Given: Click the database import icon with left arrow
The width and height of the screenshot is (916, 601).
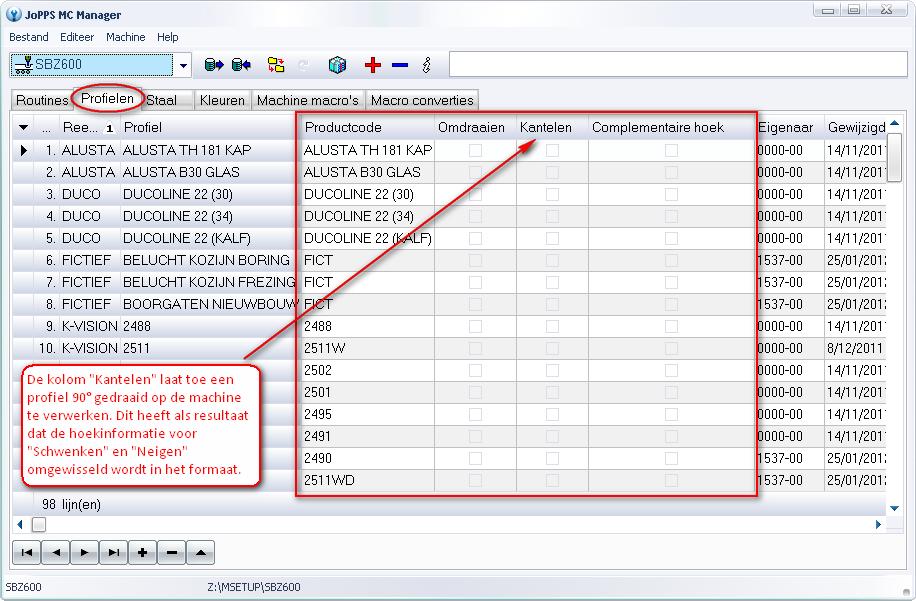Looking at the screenshot, I should click(241, 65).
